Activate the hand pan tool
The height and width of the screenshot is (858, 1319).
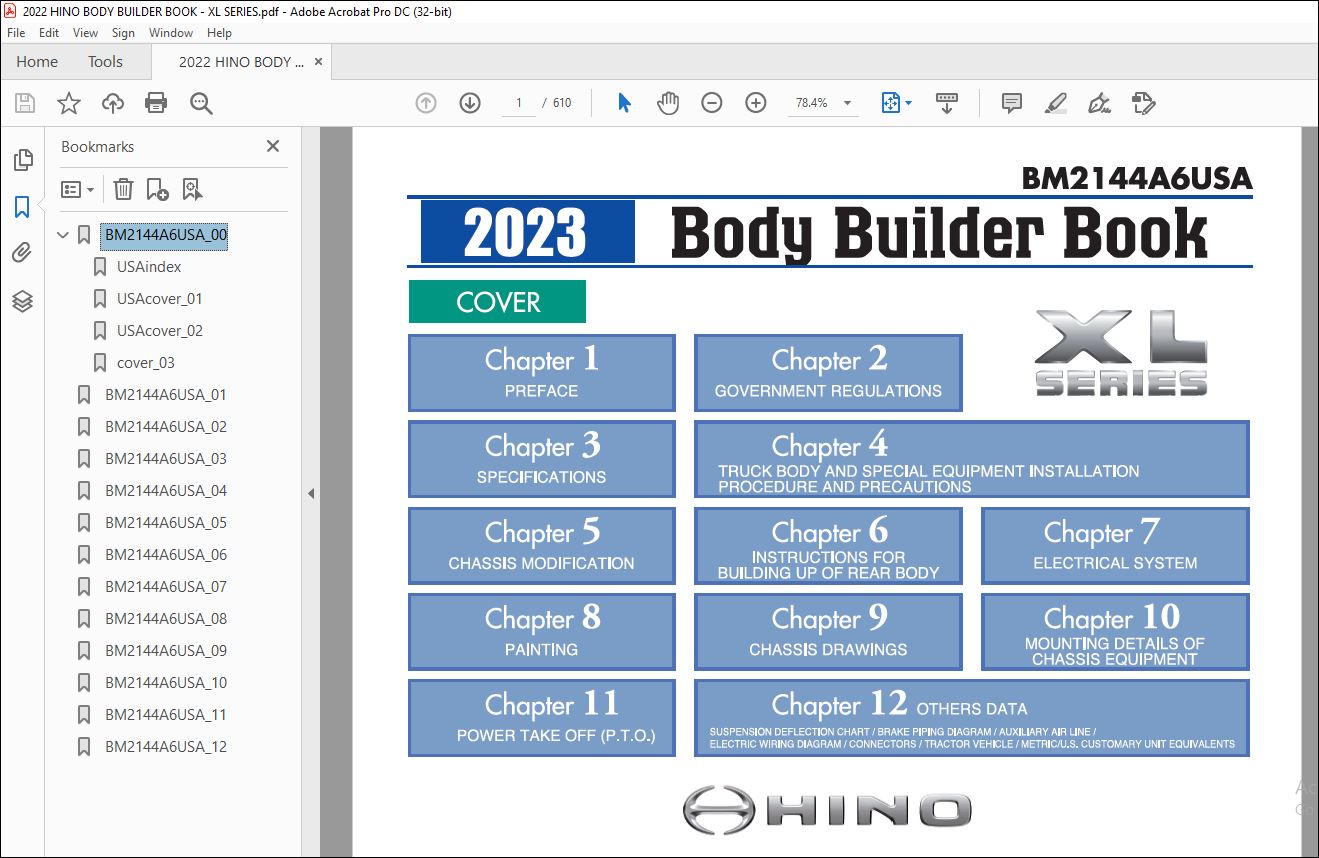tap(668, 102)
